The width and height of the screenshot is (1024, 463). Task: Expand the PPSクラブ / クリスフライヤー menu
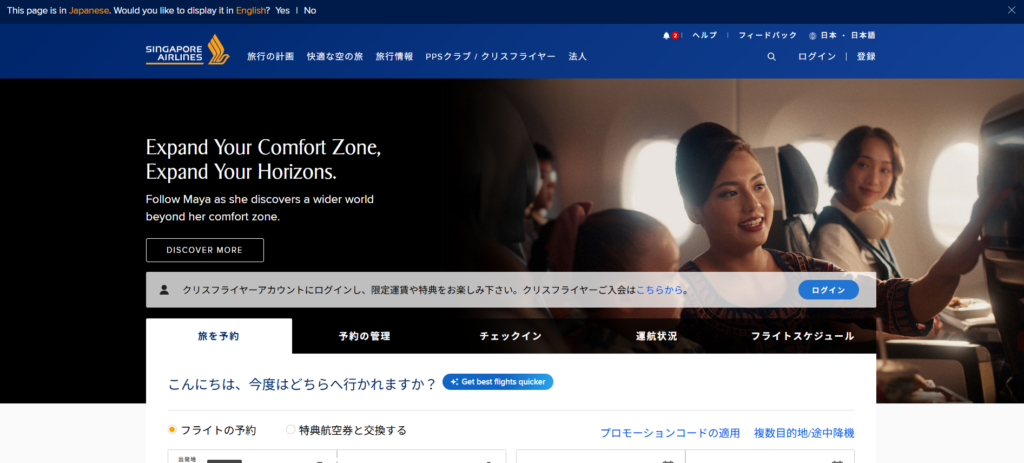[x=490, y=57]
